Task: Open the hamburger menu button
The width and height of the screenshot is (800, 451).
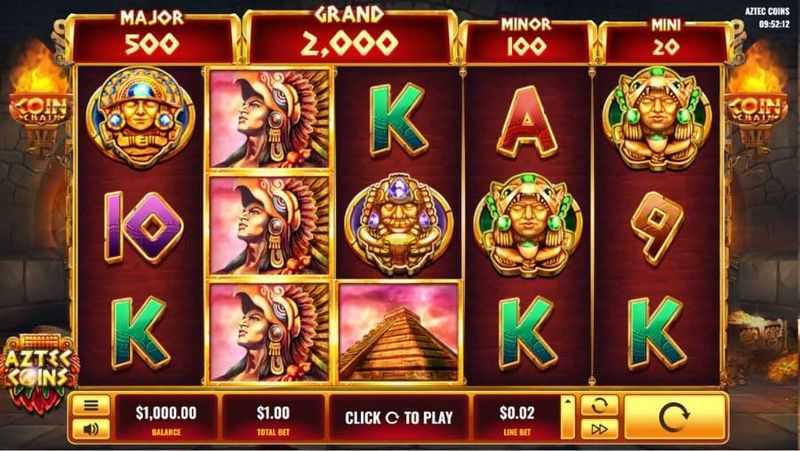Action: [91, 406]
